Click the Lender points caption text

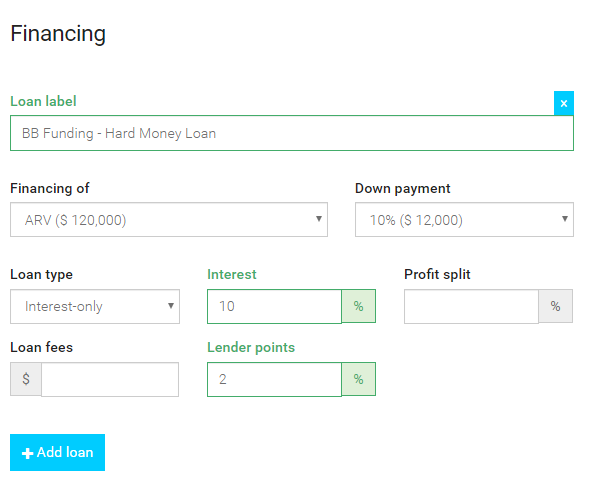[251, 348]
